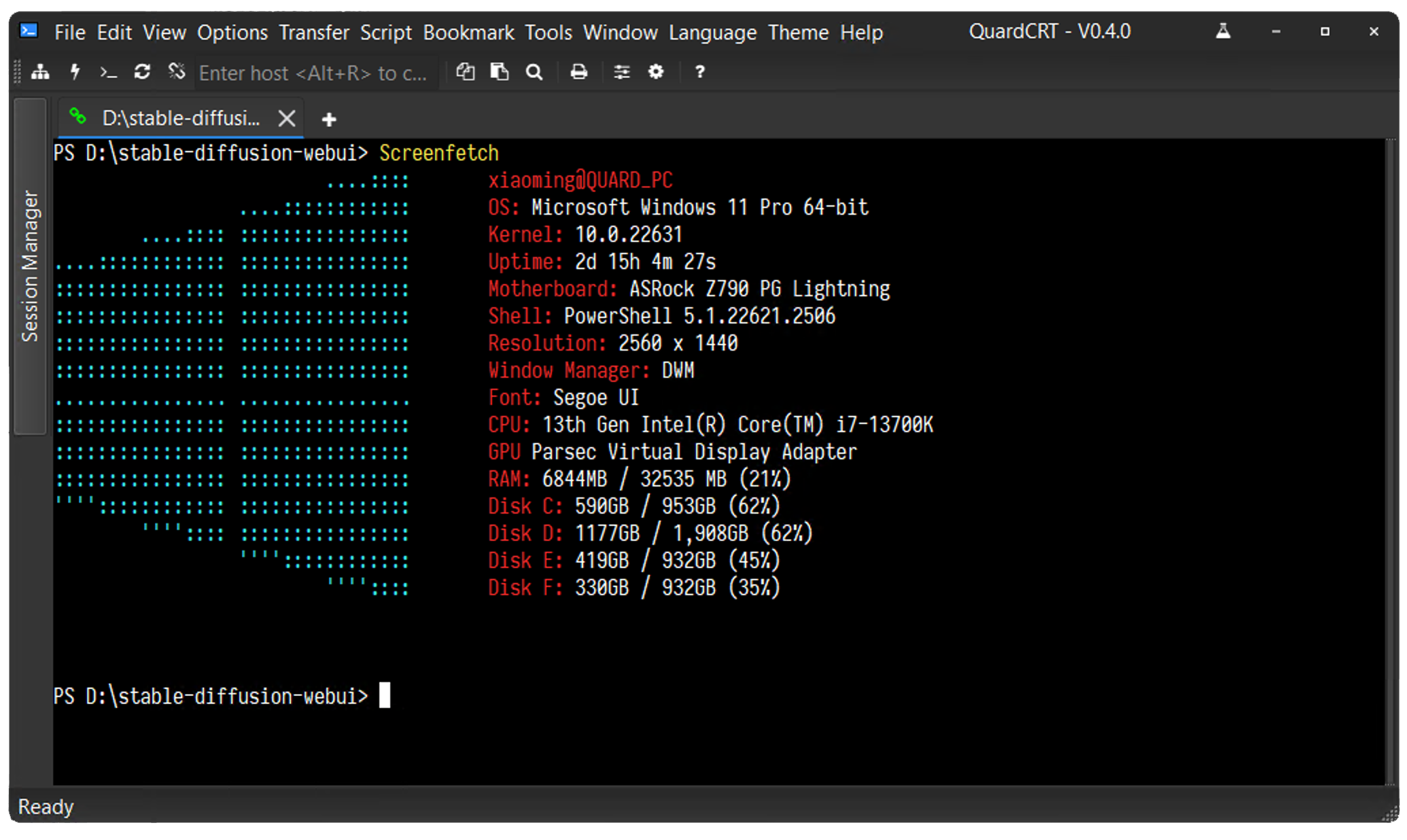Image resolution: width=1407 pixels, height=840 pixels.
Task: Click the lab flask icon in title bar
Action: tap(1223, 31)
